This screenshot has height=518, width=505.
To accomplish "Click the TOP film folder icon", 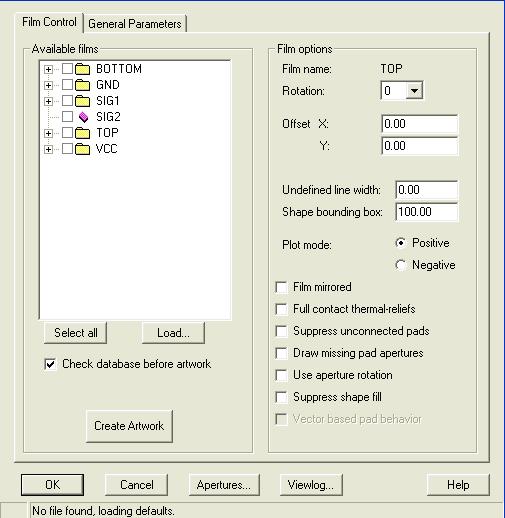I will 82,133.
